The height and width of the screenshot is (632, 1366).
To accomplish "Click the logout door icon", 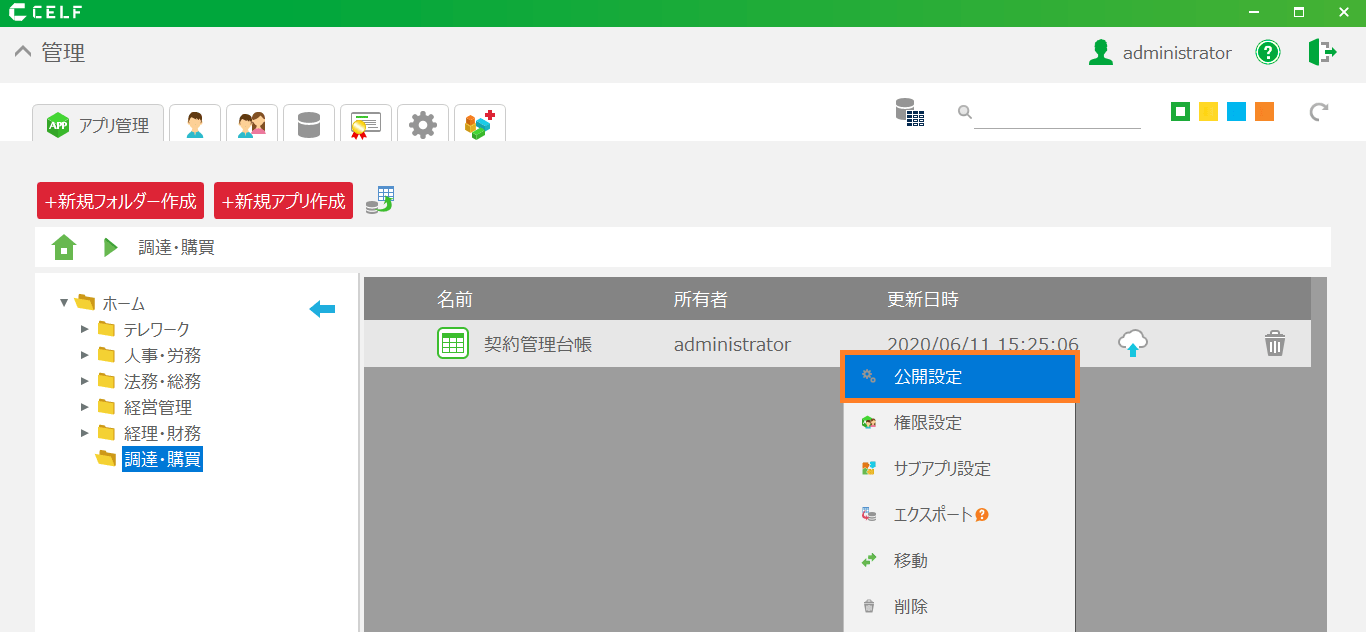I will (1322, 53).
